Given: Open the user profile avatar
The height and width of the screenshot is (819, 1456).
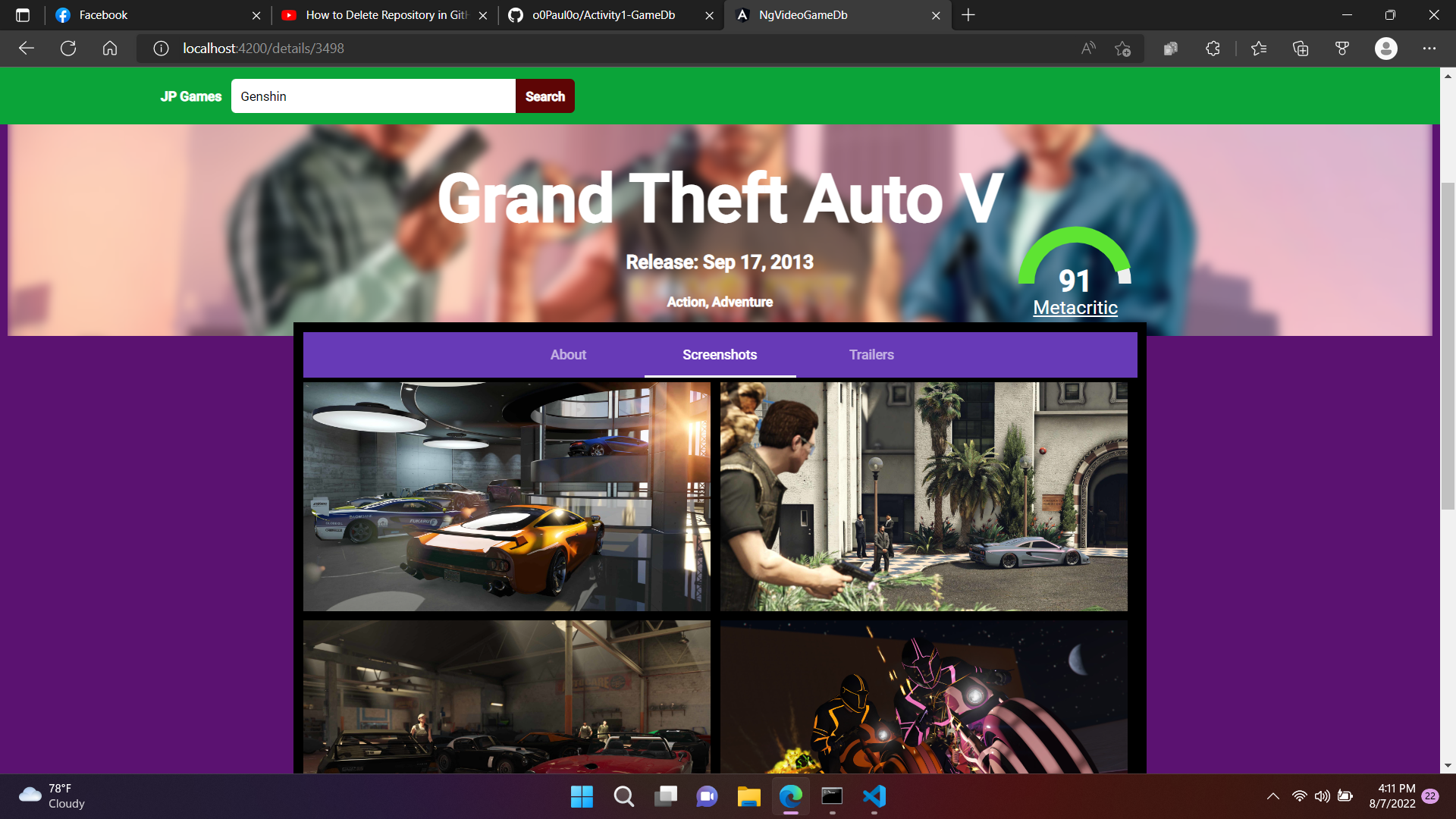Looking at the screenshot, I should coord(1386,49).
